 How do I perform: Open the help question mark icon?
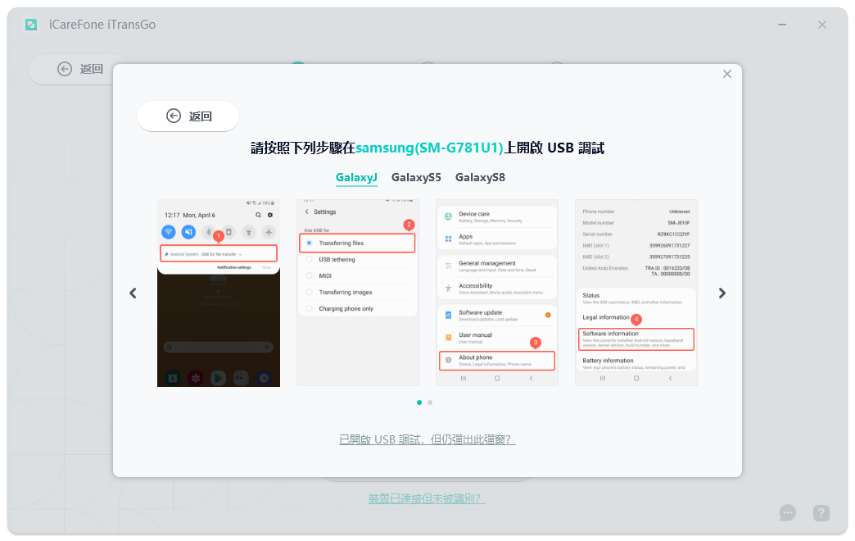tap(821, 513)
